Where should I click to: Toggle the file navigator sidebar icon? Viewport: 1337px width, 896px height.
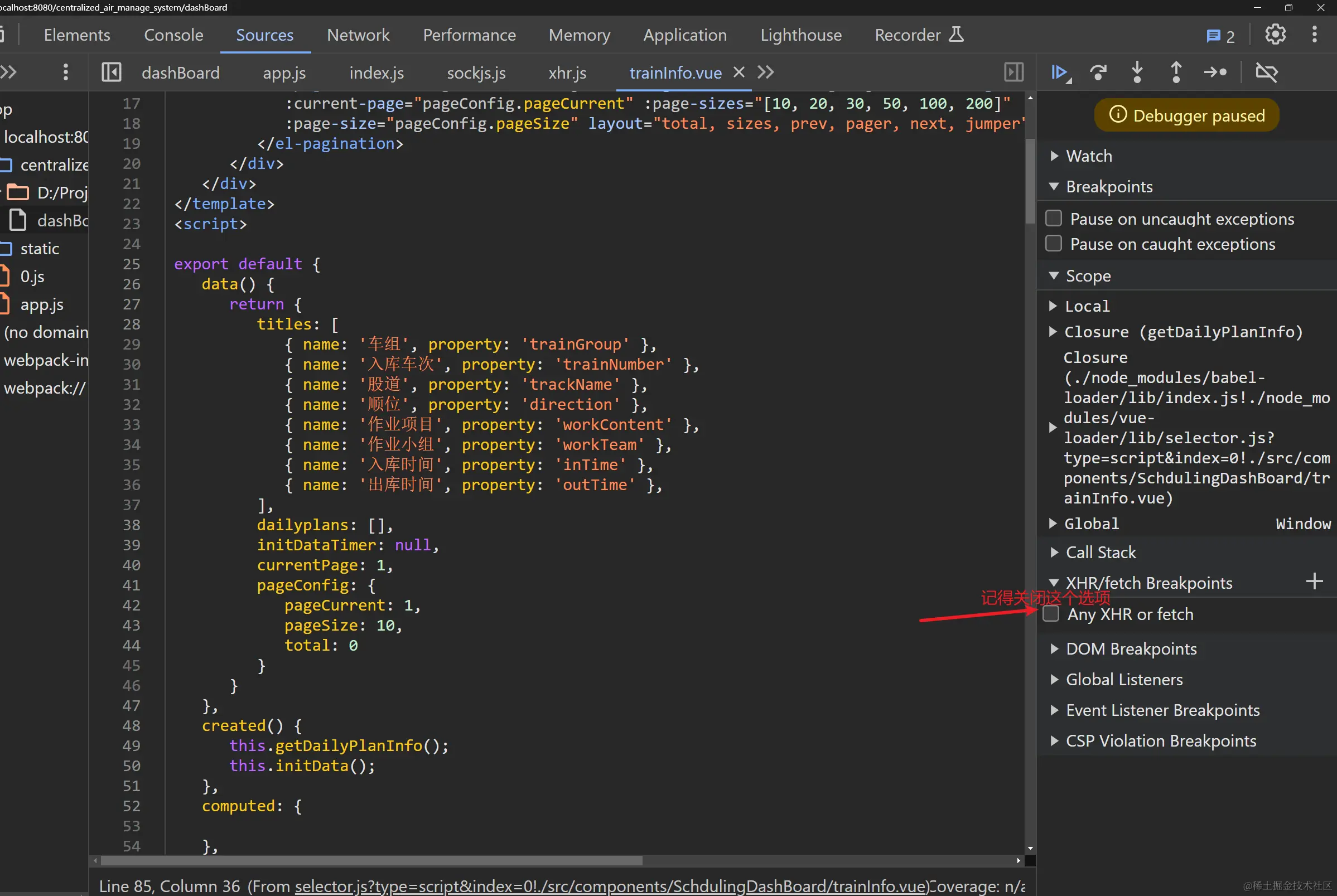(111, 72)
